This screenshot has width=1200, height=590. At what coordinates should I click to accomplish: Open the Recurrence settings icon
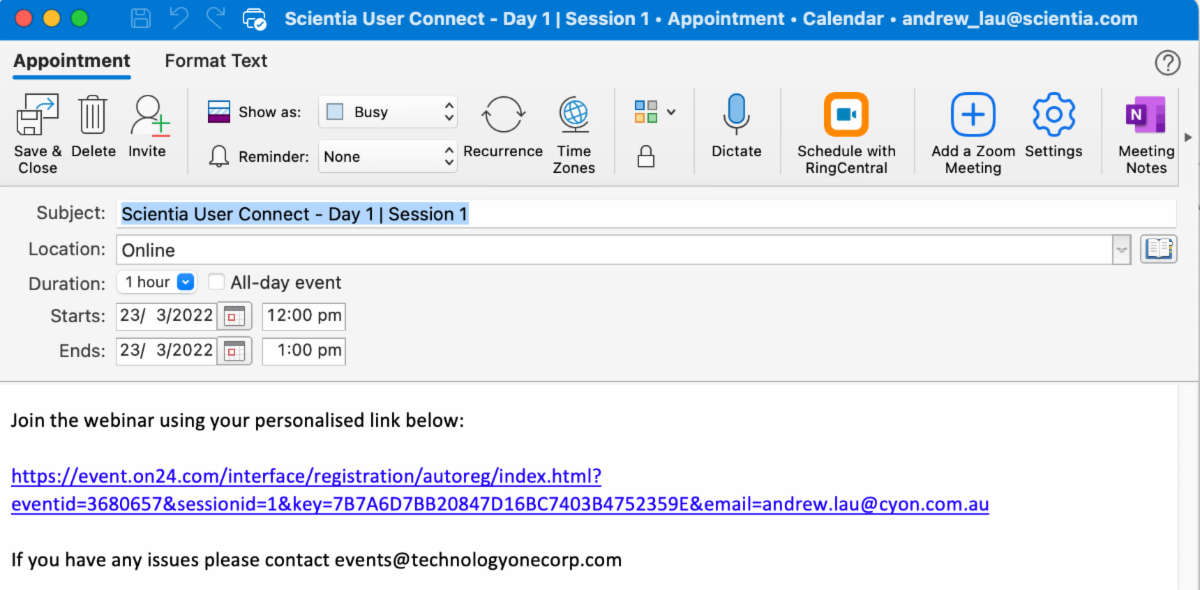click(503, 115)
